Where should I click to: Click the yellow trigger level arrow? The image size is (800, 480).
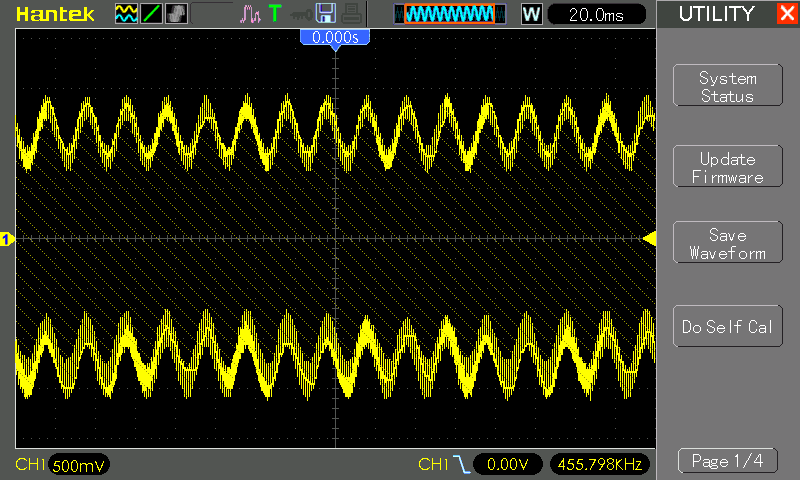click(649, 239)
